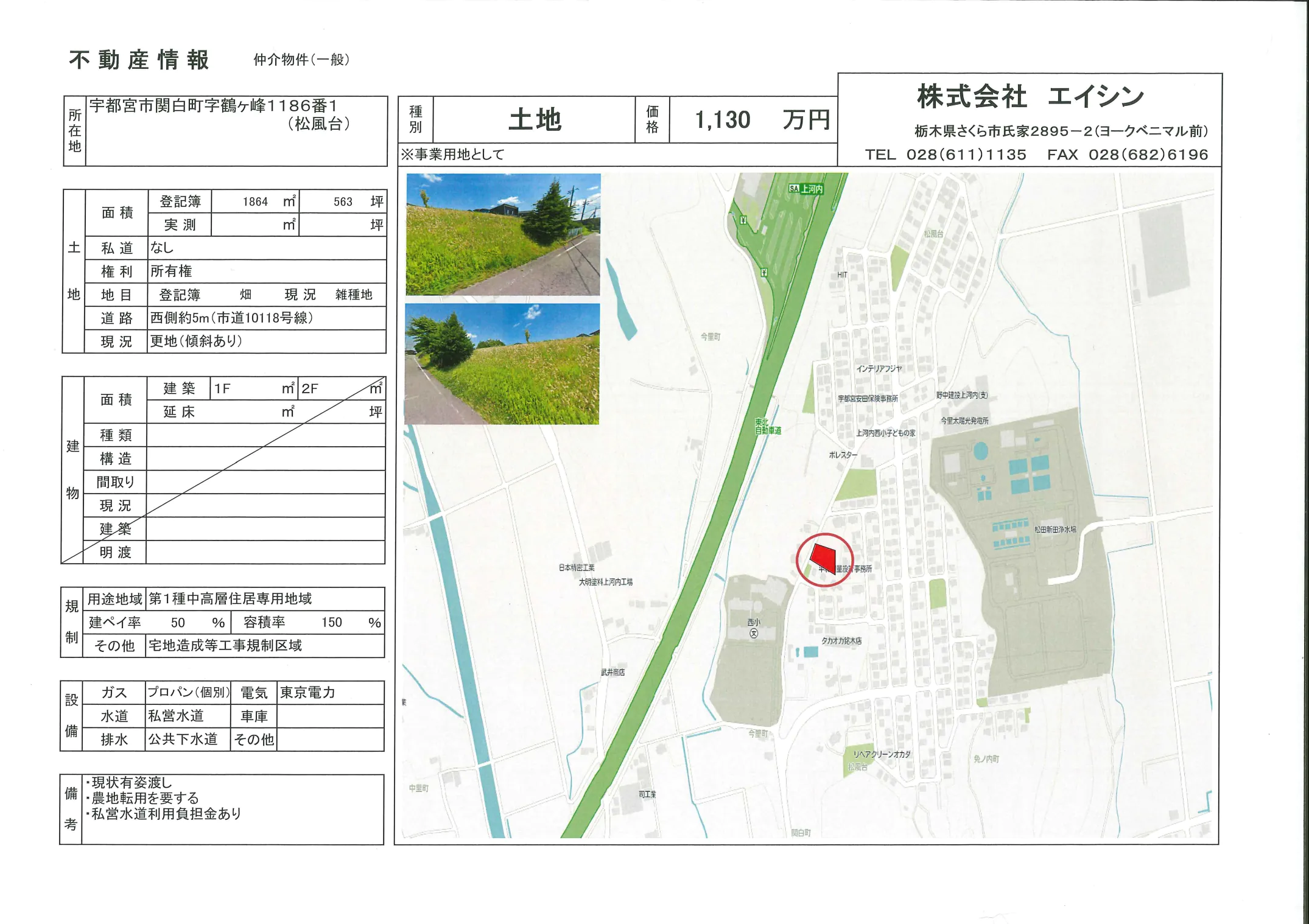The width and height of the screenshot is (1309, 924).
Task: Click the small blue pool near タカオカ銘木店
Action: (810, 652)
